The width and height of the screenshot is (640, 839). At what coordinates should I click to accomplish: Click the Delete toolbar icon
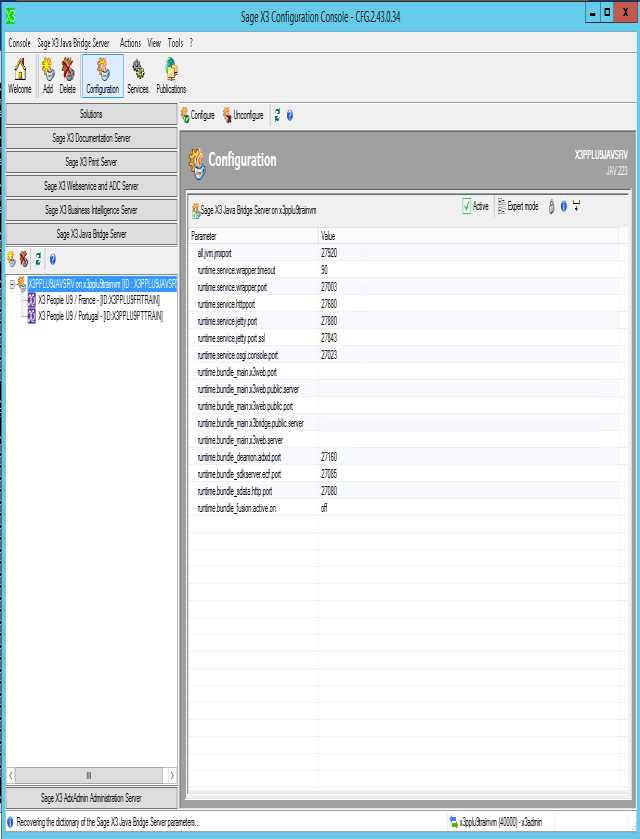click(x=67, y=70)
